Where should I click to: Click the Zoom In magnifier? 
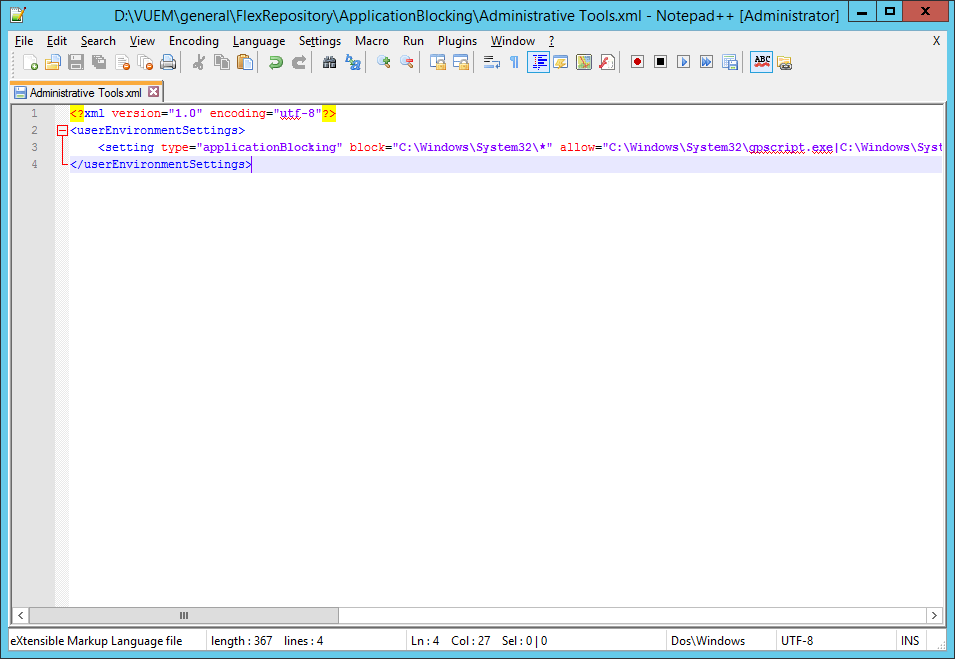[383, 62]
